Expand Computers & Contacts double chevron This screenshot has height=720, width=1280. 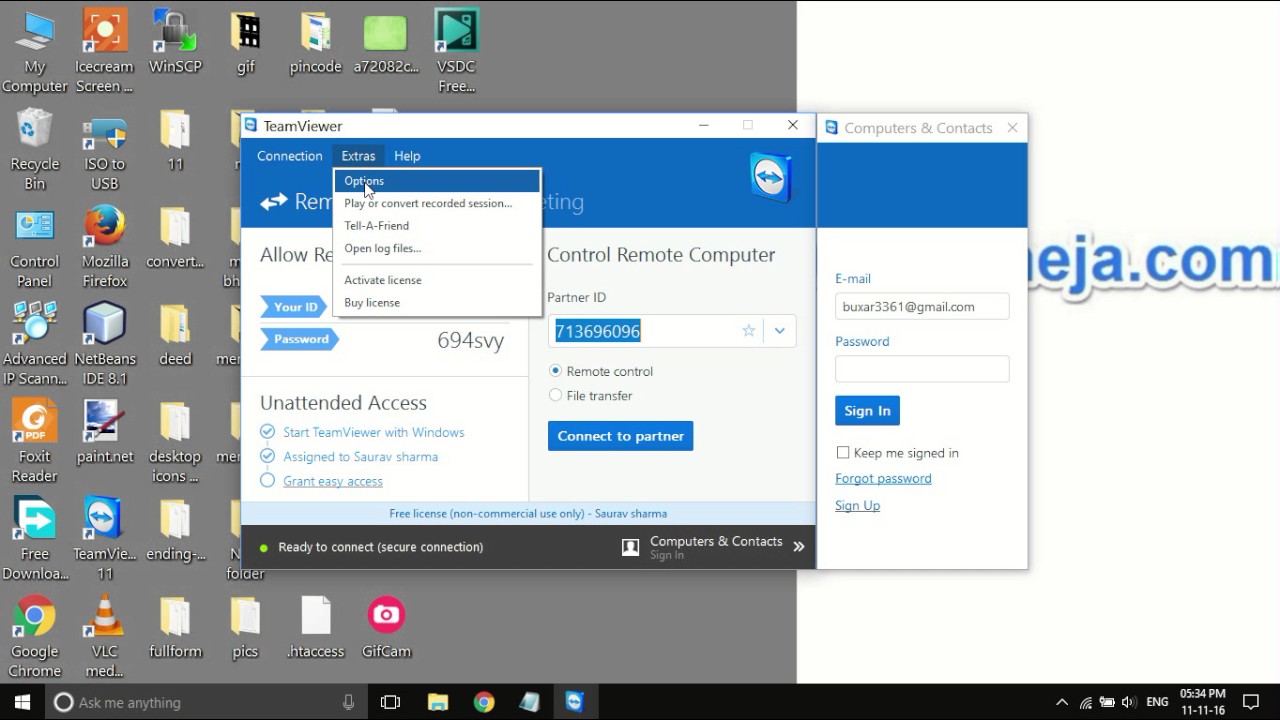tap(799, 547)
